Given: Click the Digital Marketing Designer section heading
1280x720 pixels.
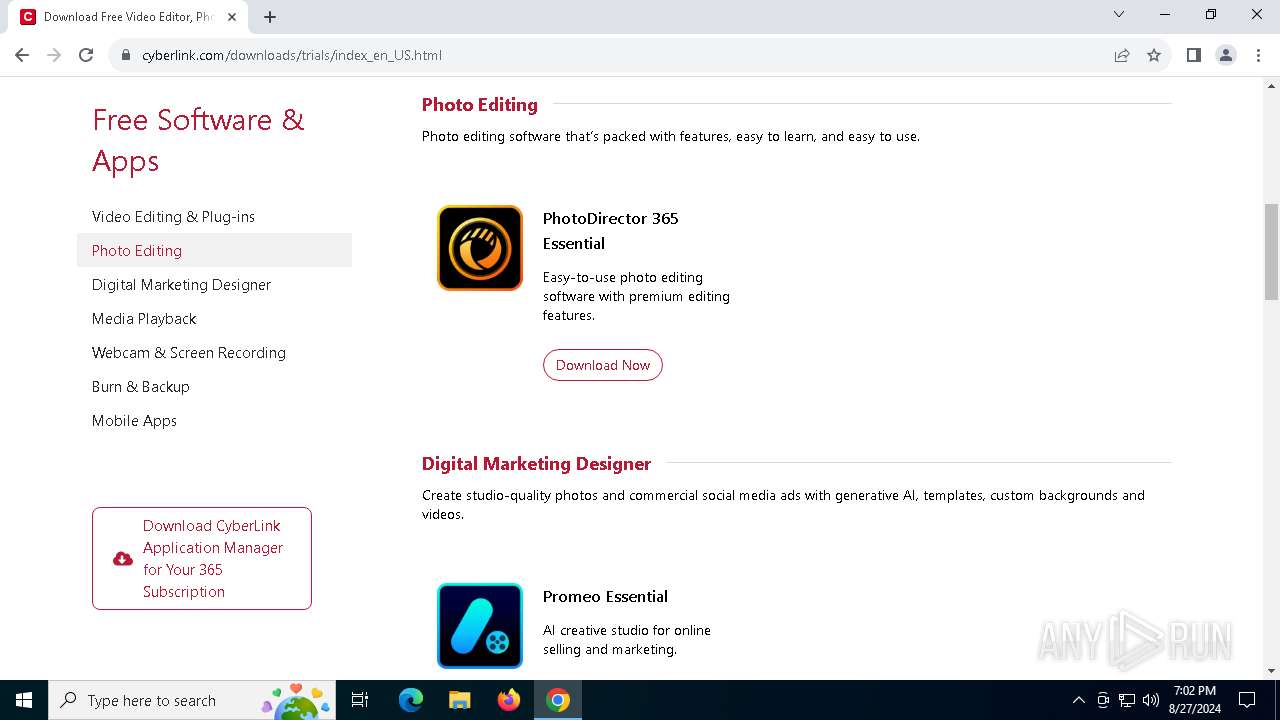Looking at the screenshot, I should pos(536,464).
